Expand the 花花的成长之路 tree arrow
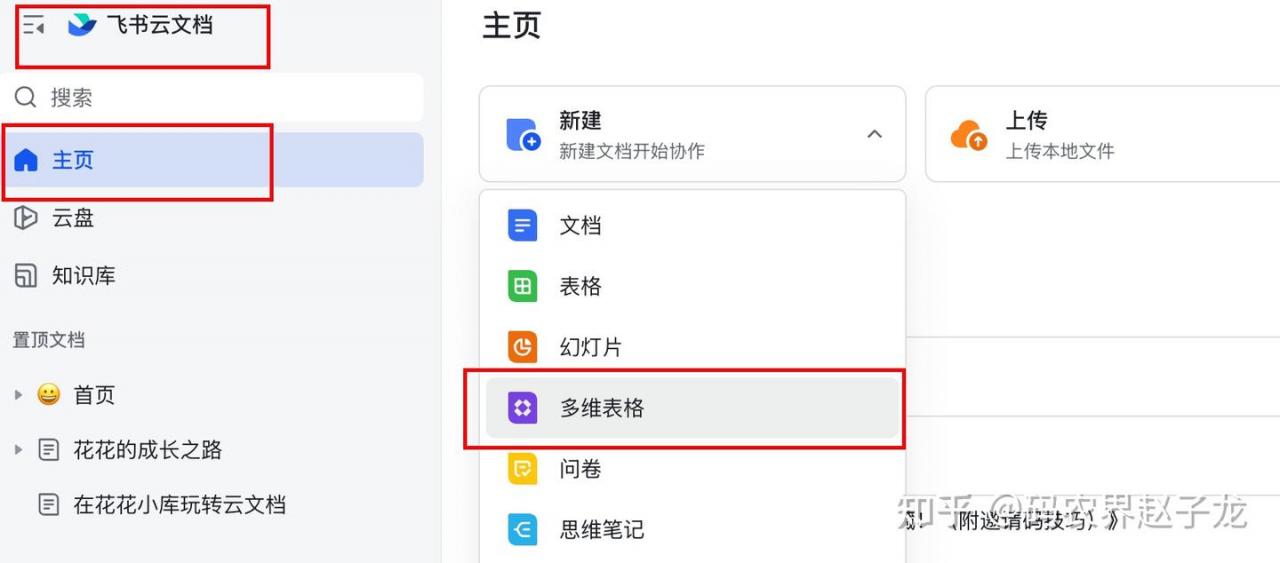 18,450
